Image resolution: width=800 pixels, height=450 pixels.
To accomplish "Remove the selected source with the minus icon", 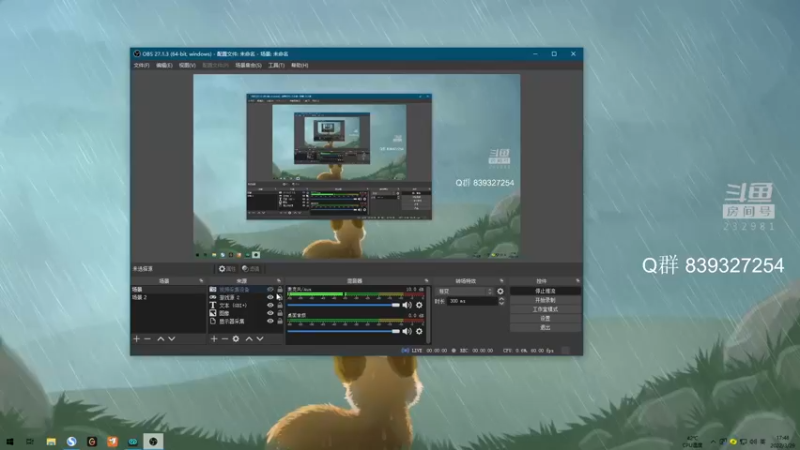I will [x=225, y=339].
